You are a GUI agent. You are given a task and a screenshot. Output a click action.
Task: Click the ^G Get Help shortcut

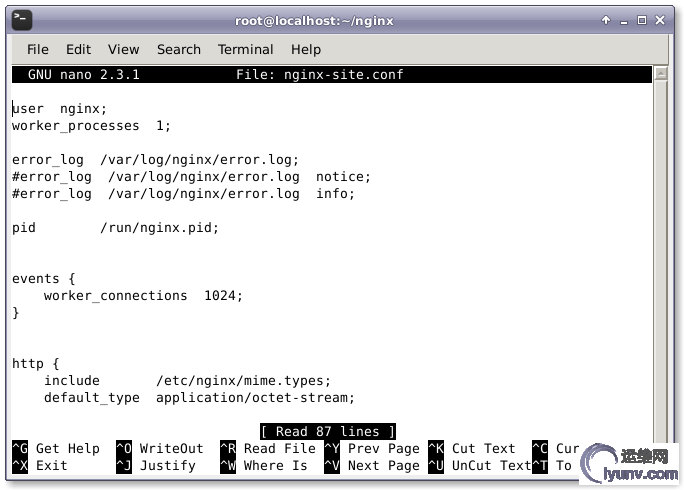click(x=56, y=449)
